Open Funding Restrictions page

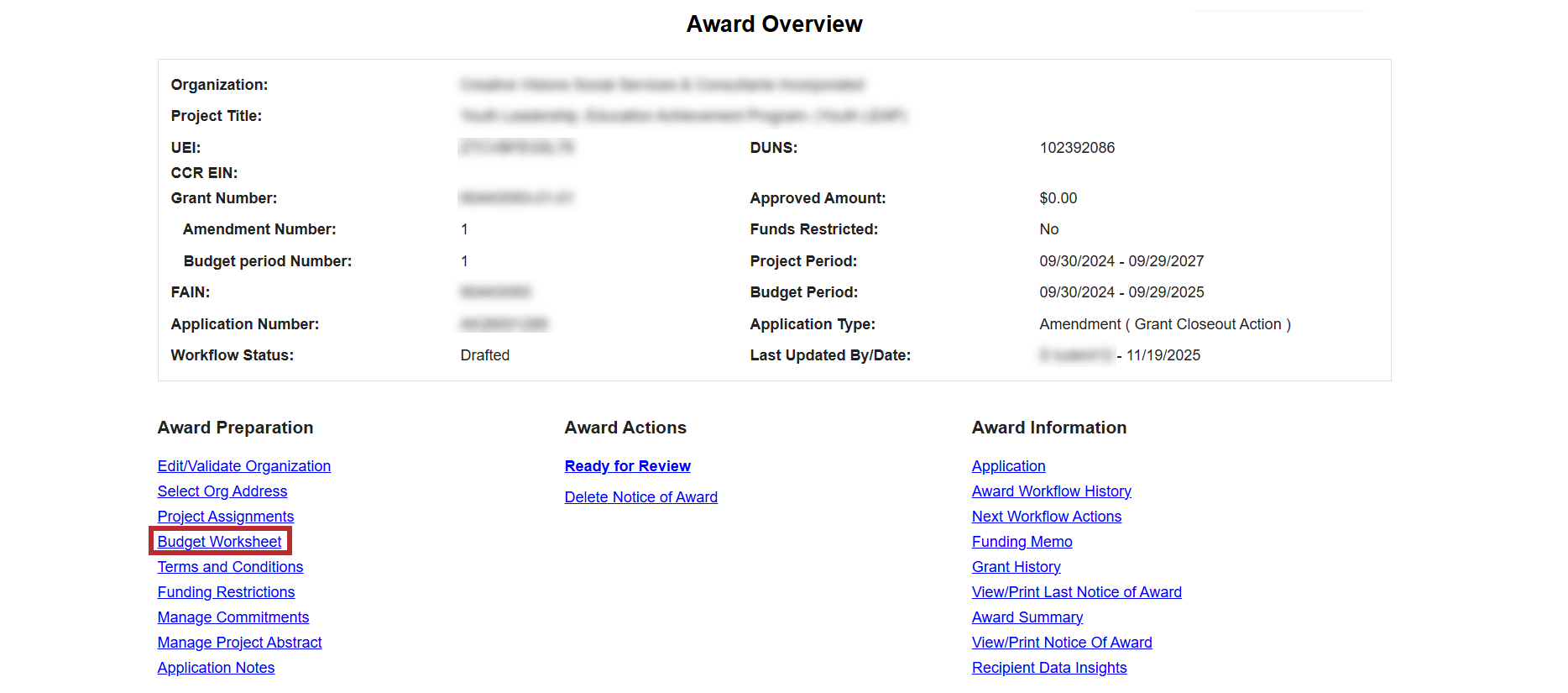(x=226, y=592)
